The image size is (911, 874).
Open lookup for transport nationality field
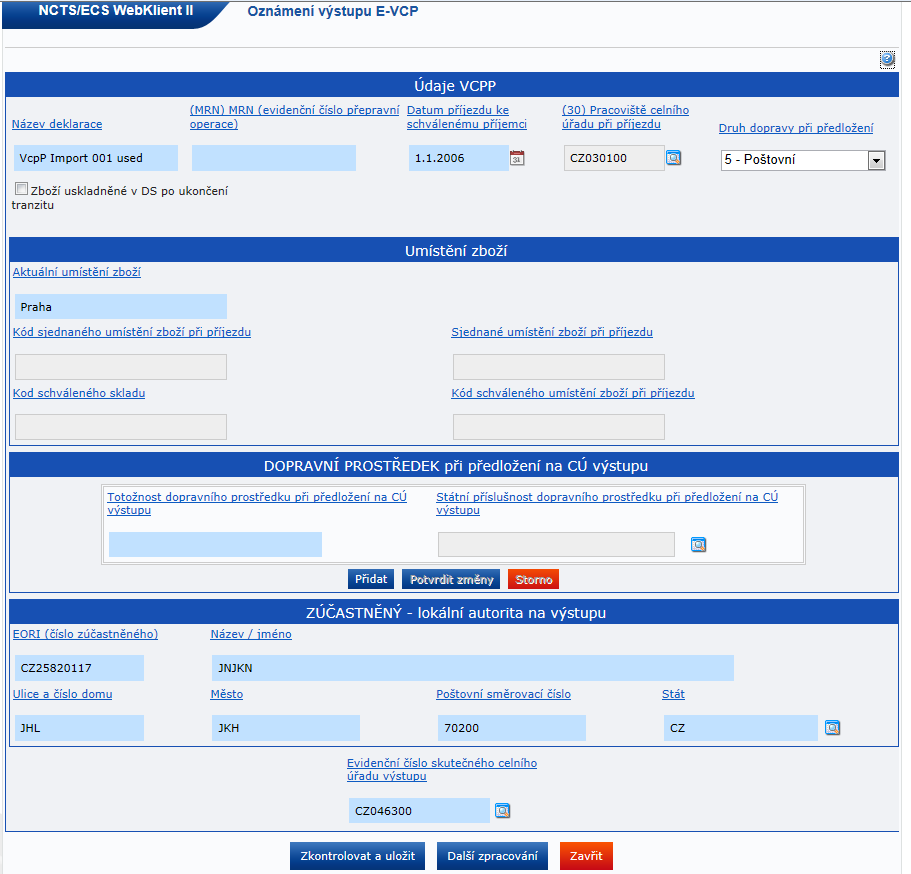click(x=698, y=545)
